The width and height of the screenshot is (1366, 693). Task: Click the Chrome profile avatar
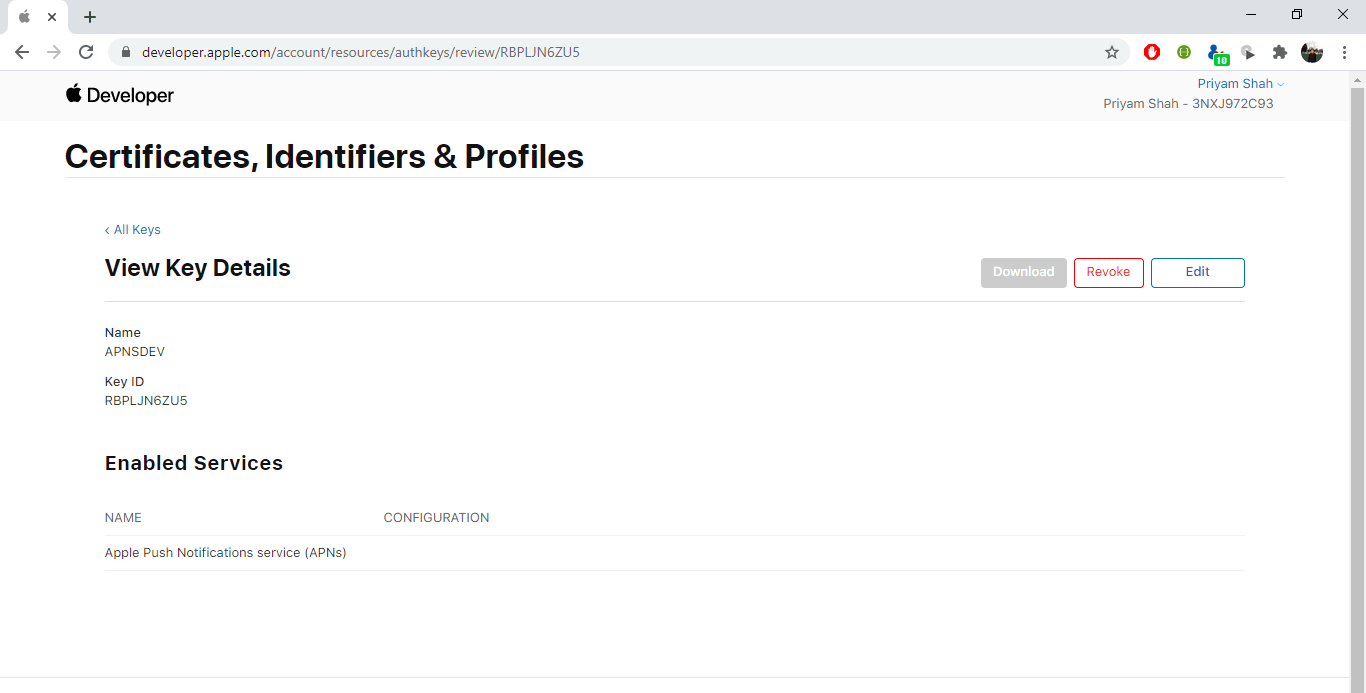click(1312, 52)
